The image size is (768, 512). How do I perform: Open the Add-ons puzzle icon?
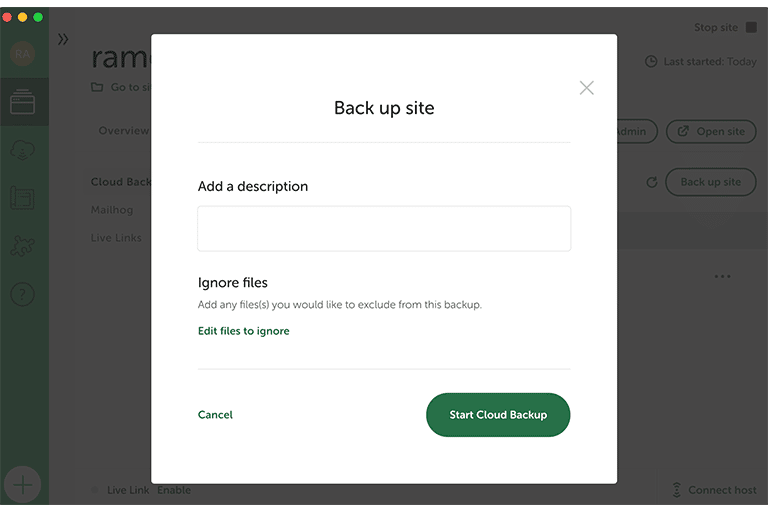23,246
